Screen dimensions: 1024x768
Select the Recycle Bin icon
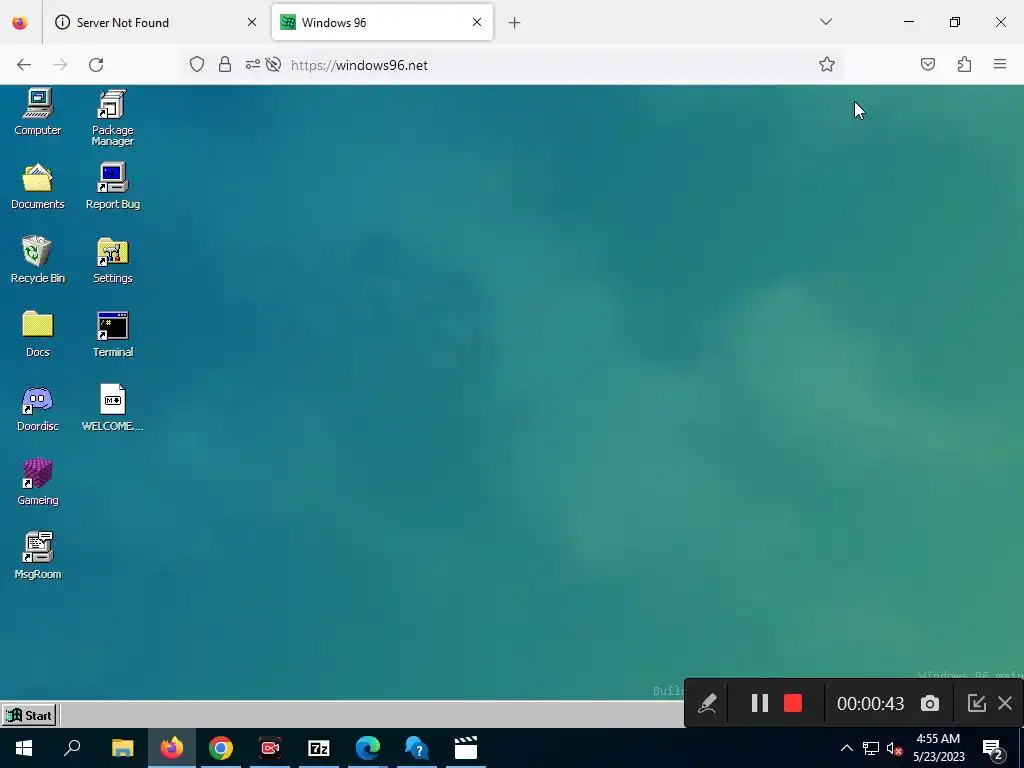coord(37,260)
